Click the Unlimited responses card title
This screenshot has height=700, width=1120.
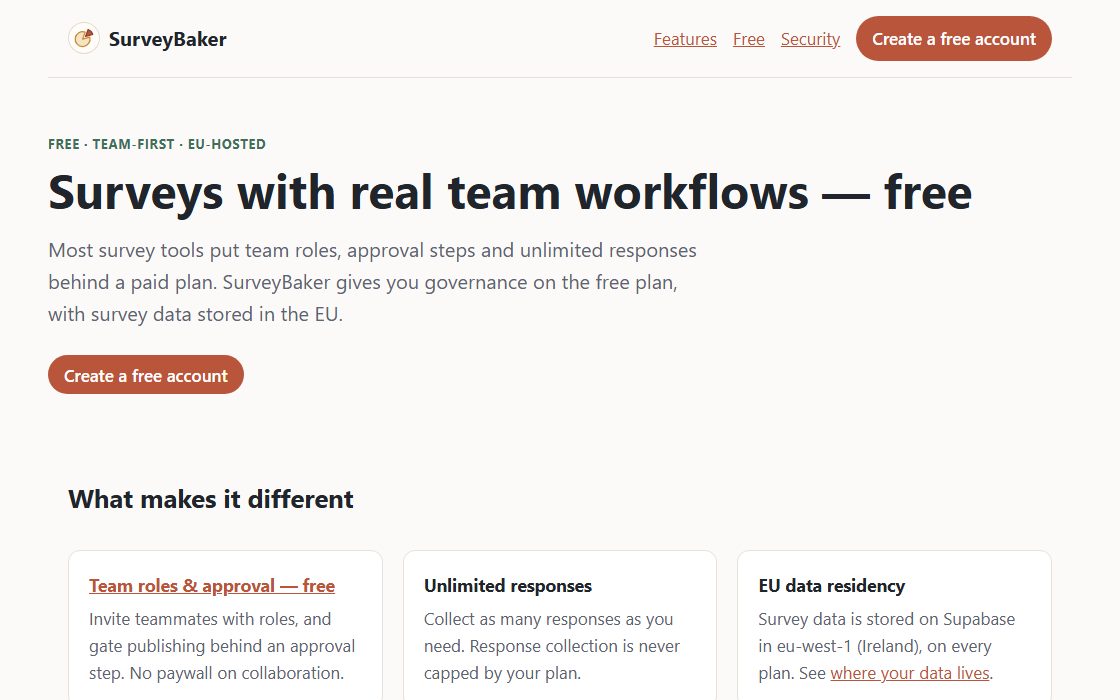[x=508, y=586]
